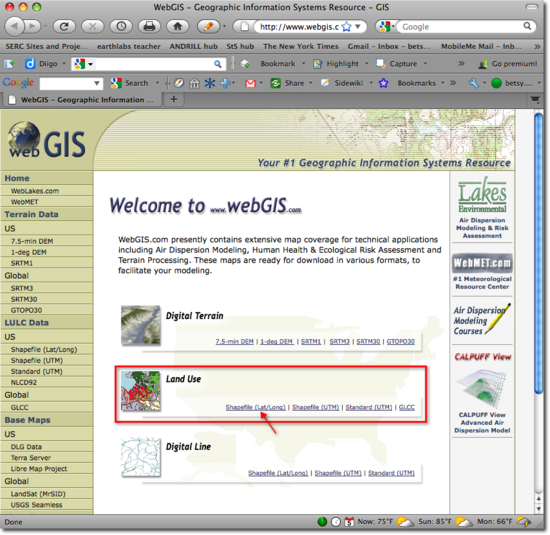Click the URL address field
The height and width of the screenshot is (535, 550).
coord(298,27)
